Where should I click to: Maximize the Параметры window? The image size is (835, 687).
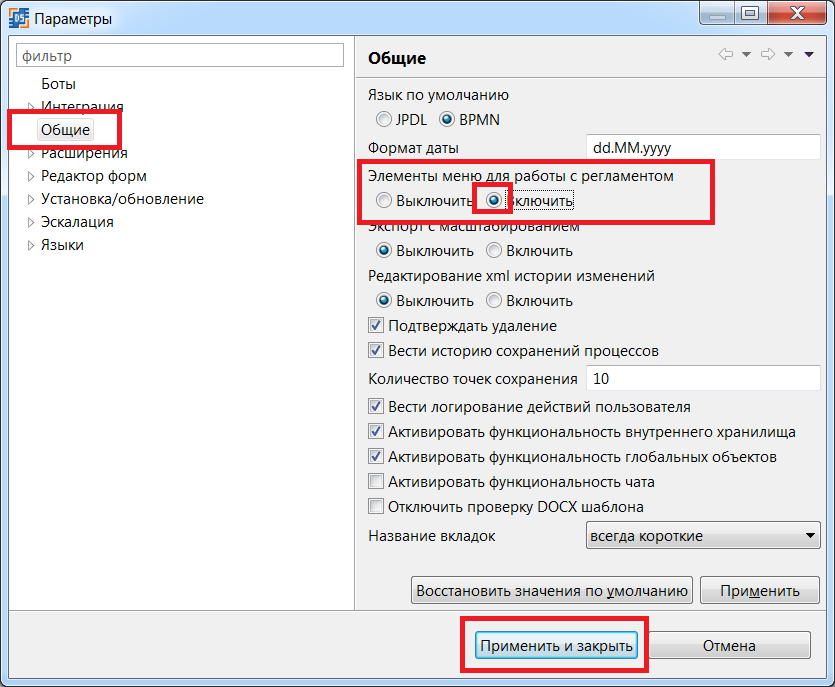click(x=750, y=13)
